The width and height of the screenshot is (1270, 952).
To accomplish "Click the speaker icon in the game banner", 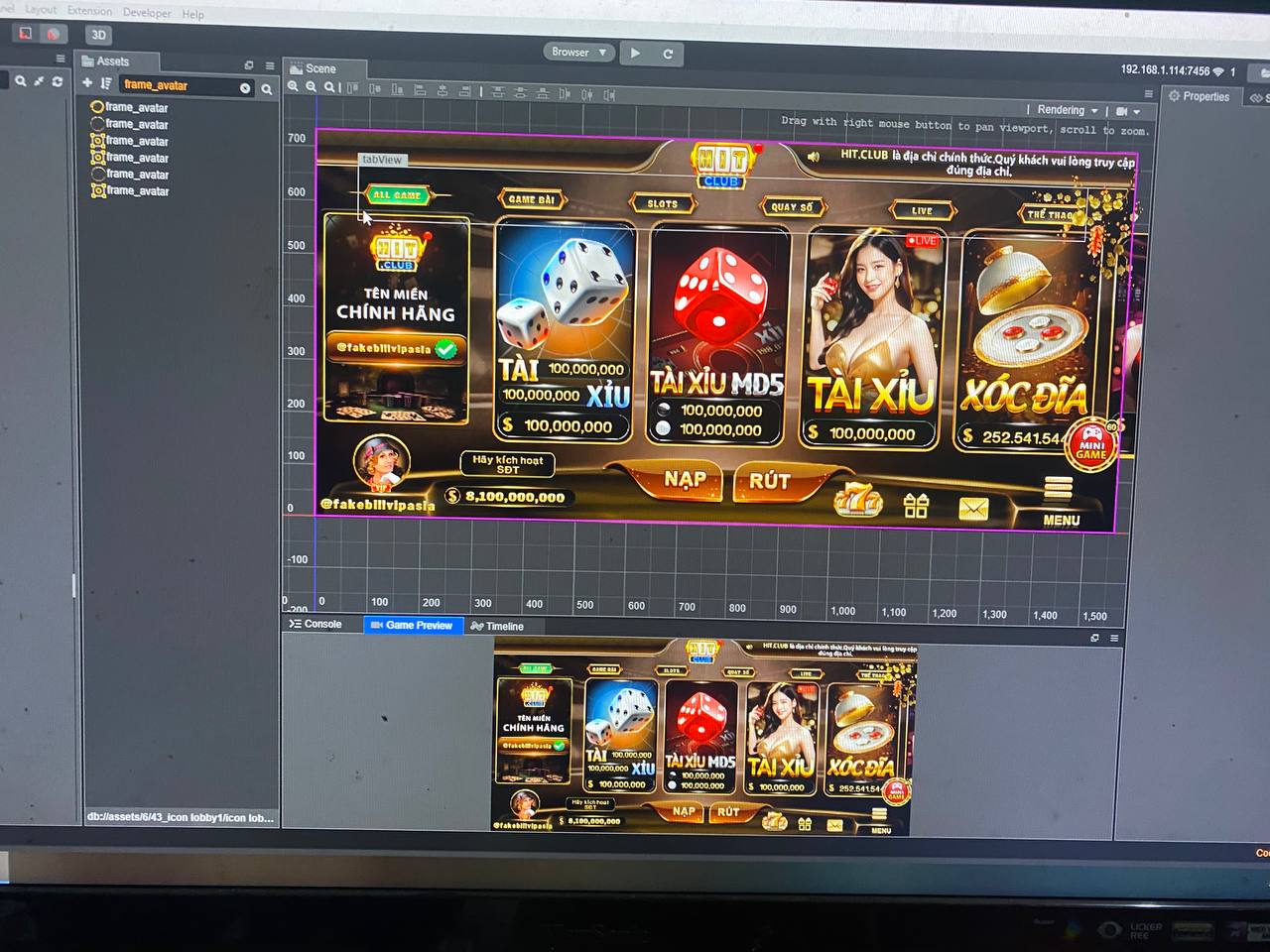I will click(814, 156).
